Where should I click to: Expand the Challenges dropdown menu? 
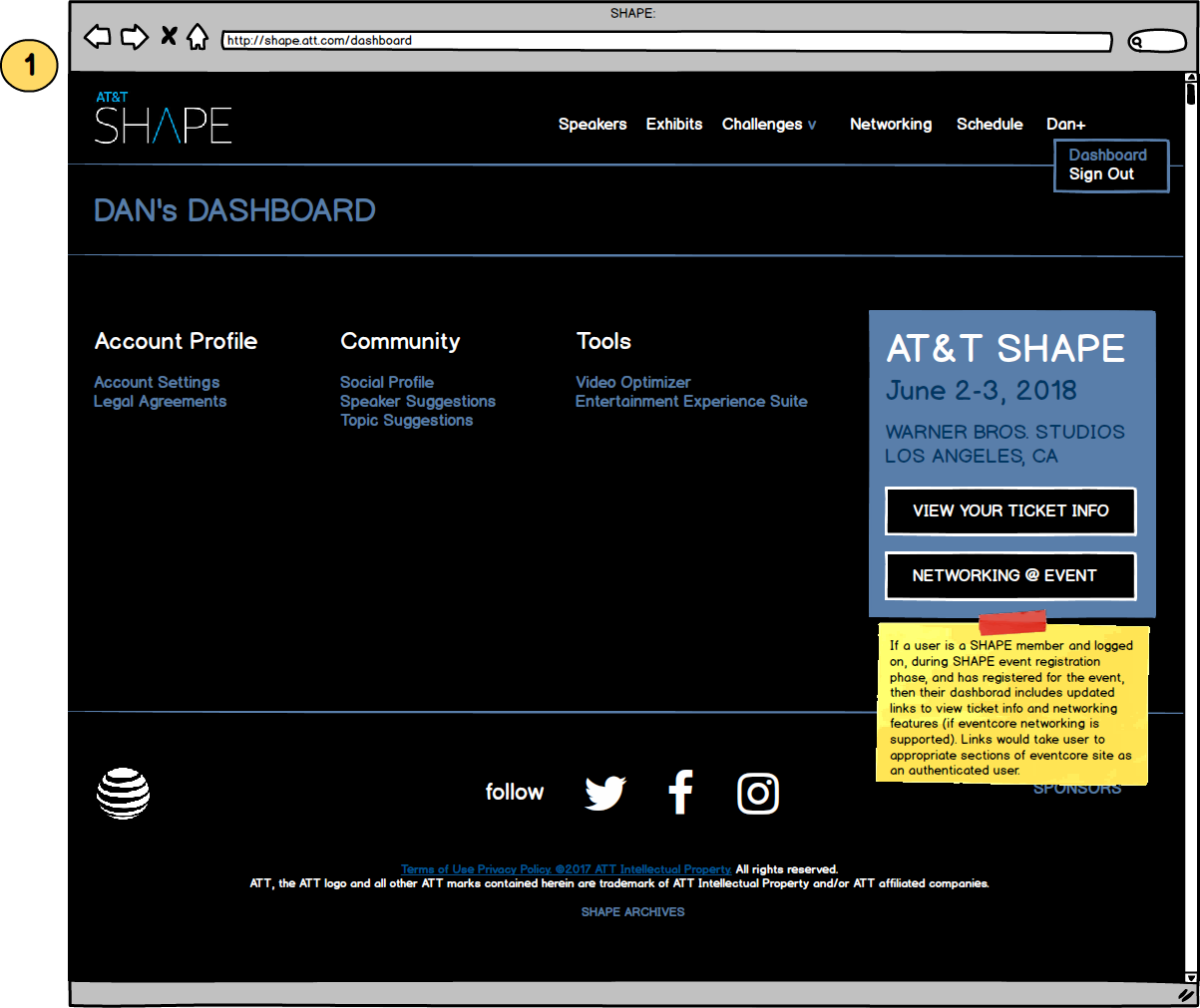[769, 125]
